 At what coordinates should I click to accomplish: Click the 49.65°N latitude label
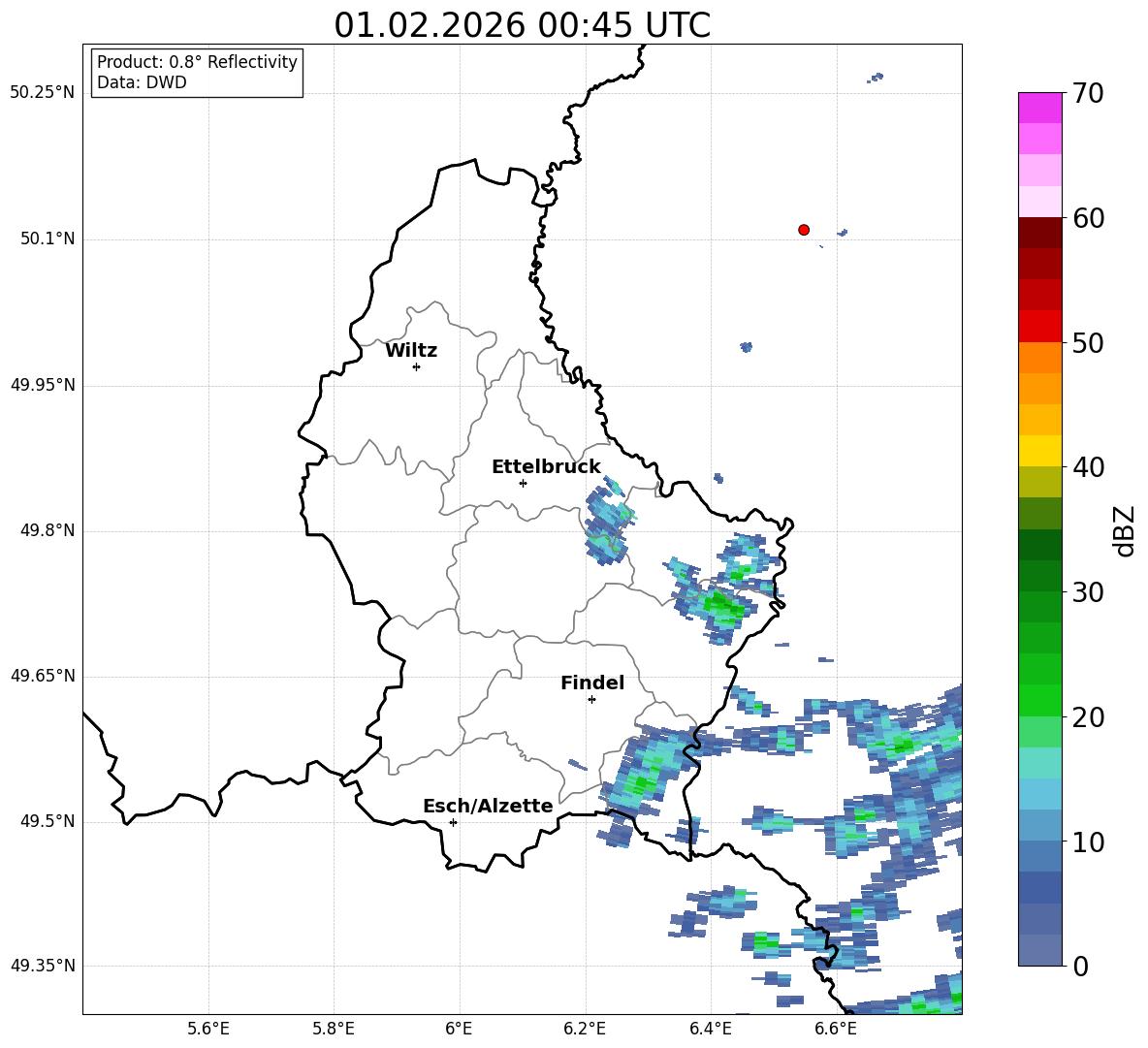pos(43,676)
